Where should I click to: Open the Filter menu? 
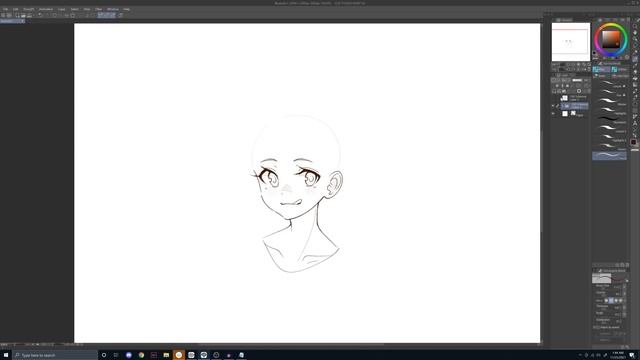pyautogui.click(x=98, y=9)
